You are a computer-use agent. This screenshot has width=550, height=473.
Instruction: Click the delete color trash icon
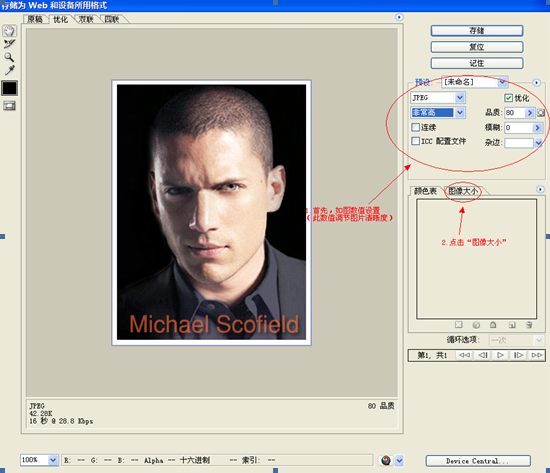pyautogui.click(x=529, y=325)
